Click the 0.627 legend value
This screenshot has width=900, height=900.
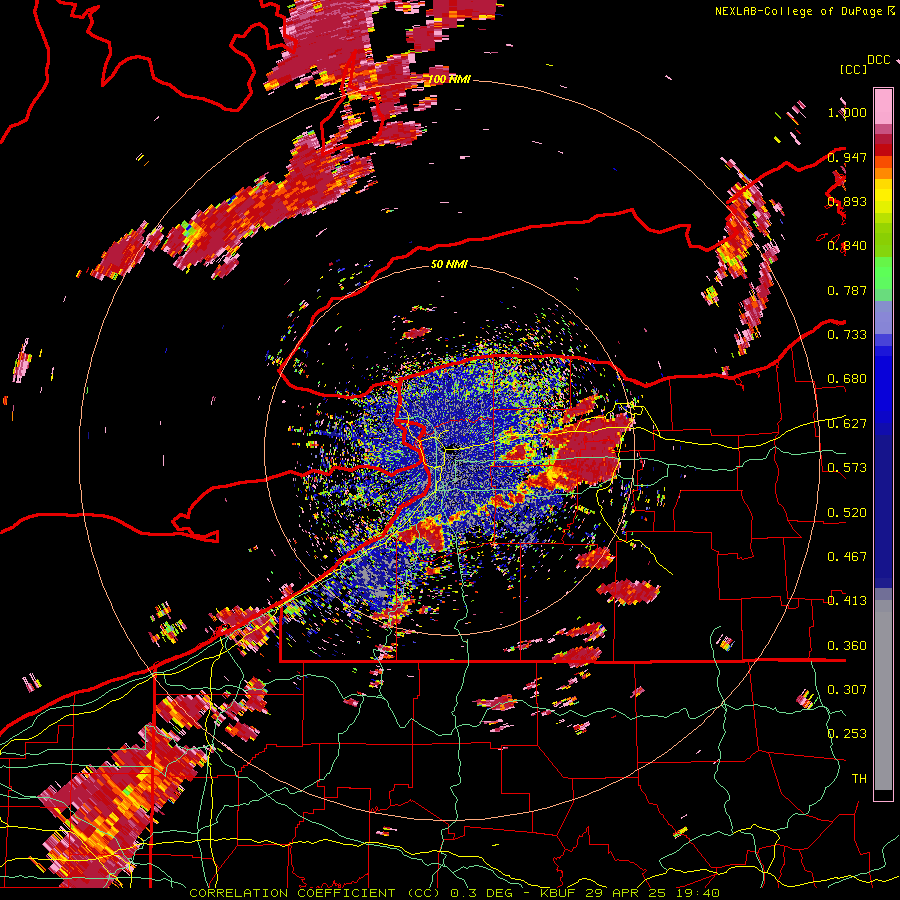(x=847, y=424)
